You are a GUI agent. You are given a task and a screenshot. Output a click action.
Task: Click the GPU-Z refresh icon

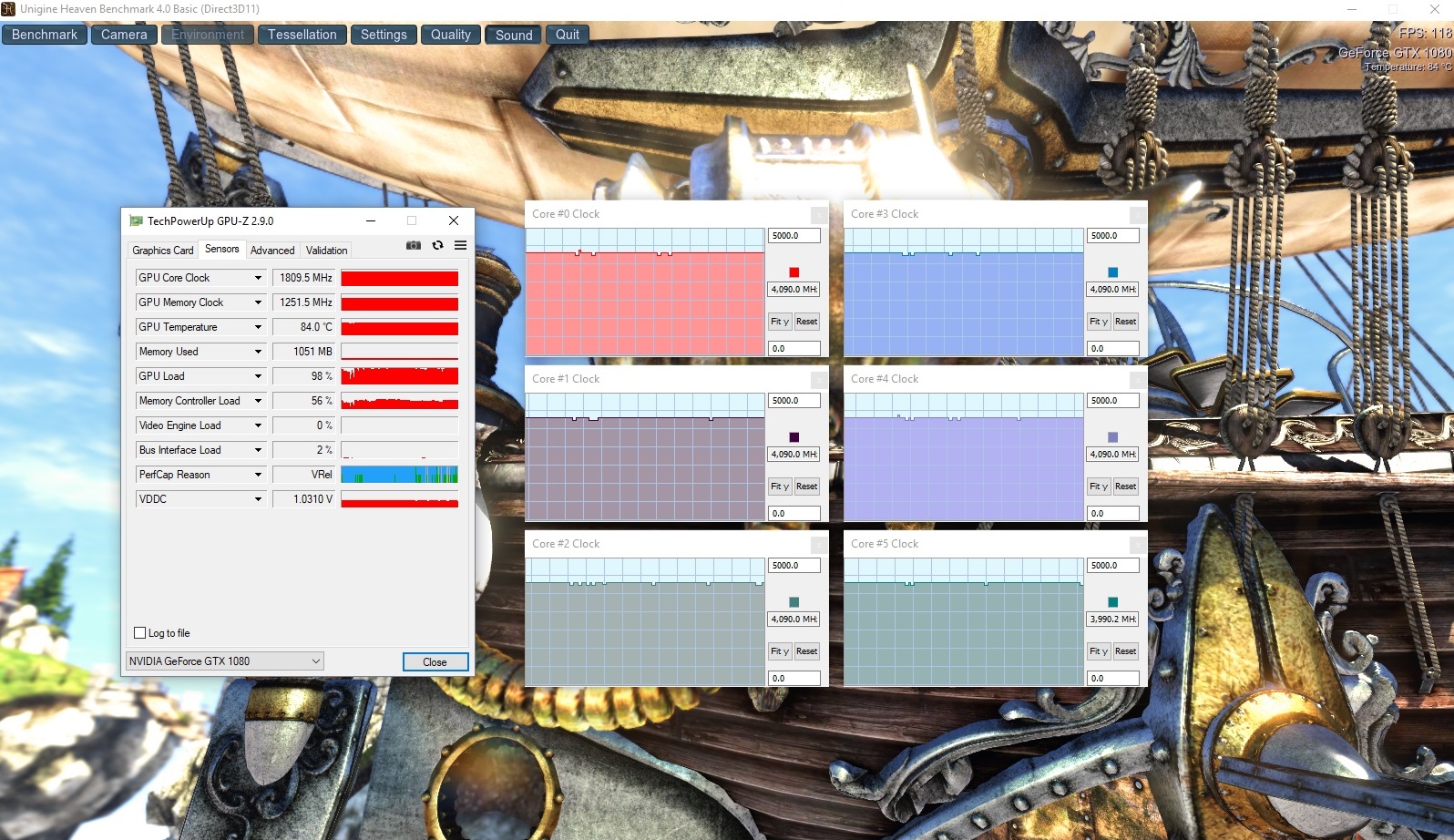pos(437,246)
